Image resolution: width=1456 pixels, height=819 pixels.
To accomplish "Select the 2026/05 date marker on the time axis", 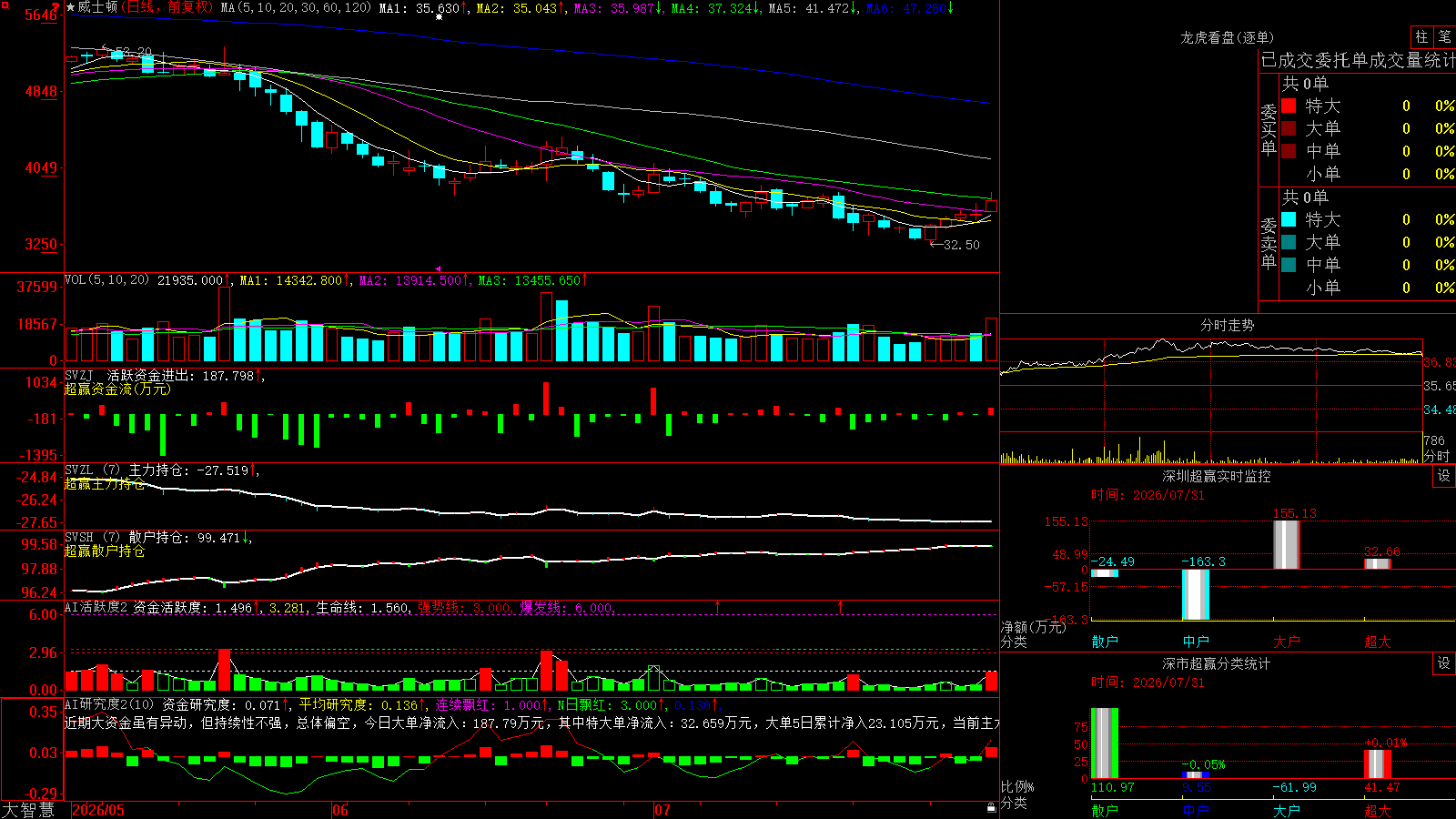I will (x=98, y=810).
